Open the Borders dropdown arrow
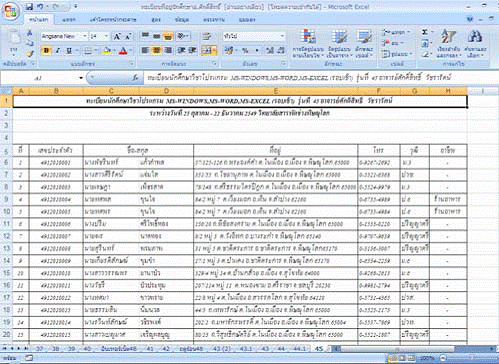The height and width of the screenshot is (364, 499). tap(96, 51)
